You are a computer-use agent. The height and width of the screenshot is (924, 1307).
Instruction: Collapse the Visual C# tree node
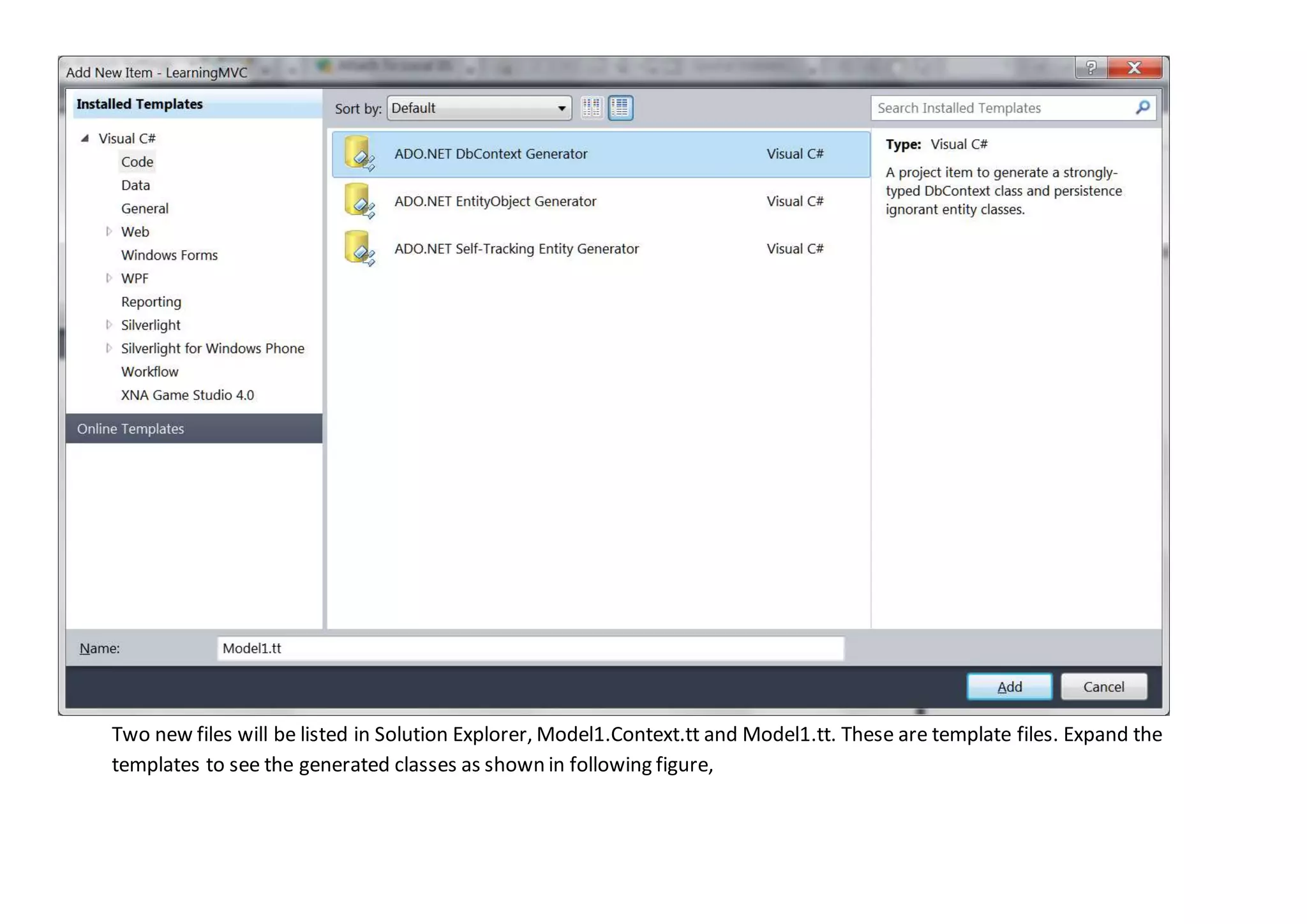[x=85, y=138]
